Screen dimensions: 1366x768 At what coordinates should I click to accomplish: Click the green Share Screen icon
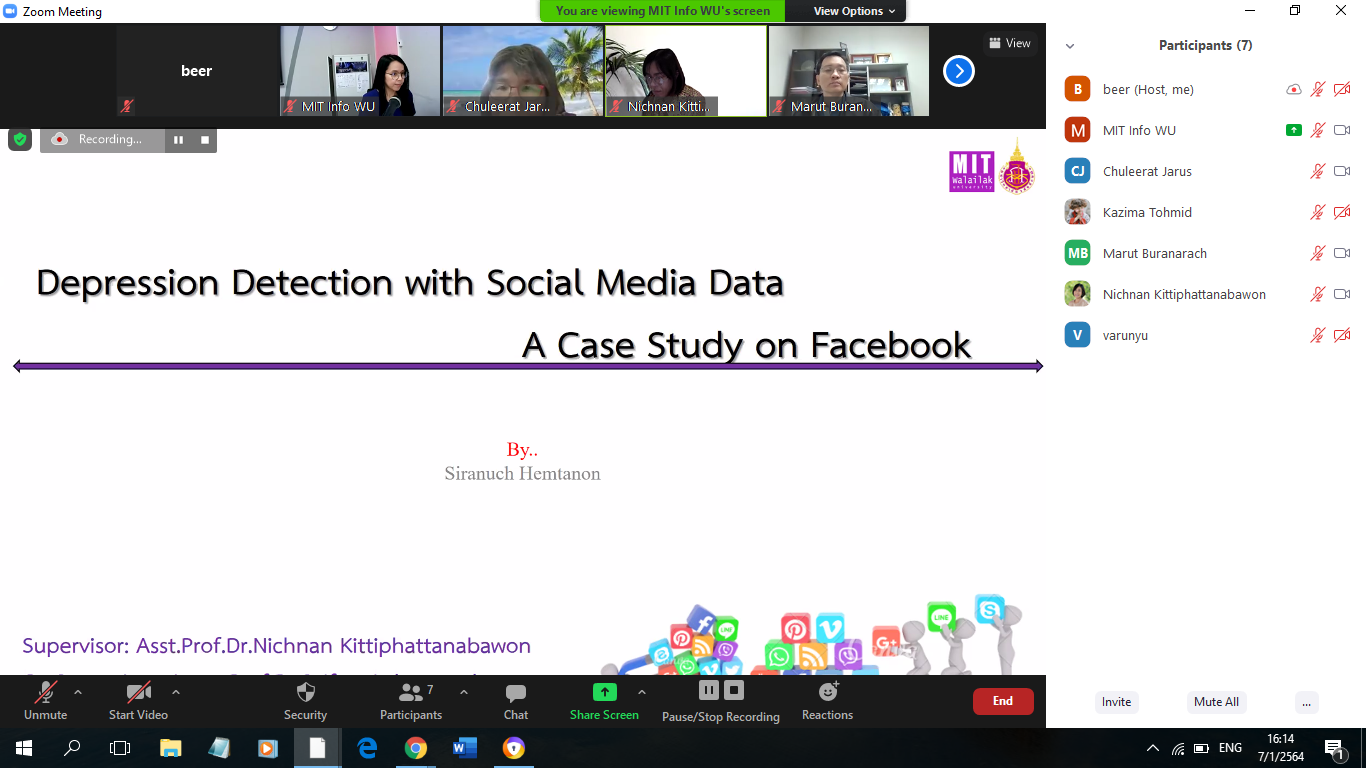coord(604,692)
